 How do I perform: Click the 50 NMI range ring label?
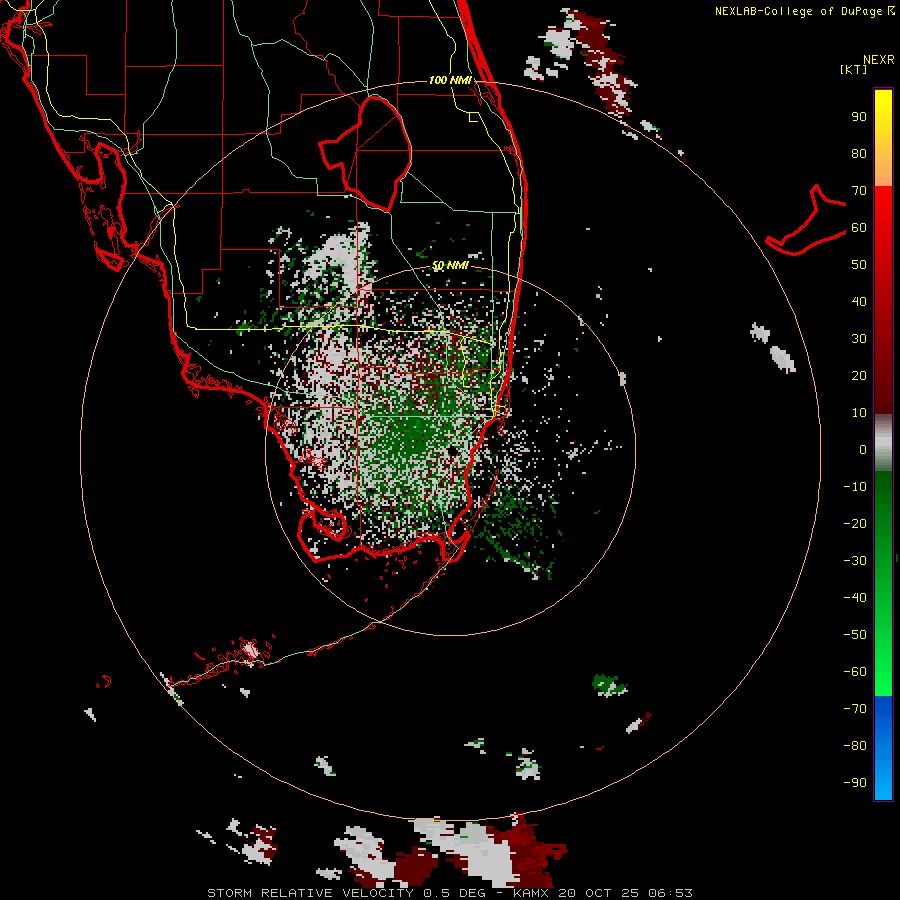(450, 265)
